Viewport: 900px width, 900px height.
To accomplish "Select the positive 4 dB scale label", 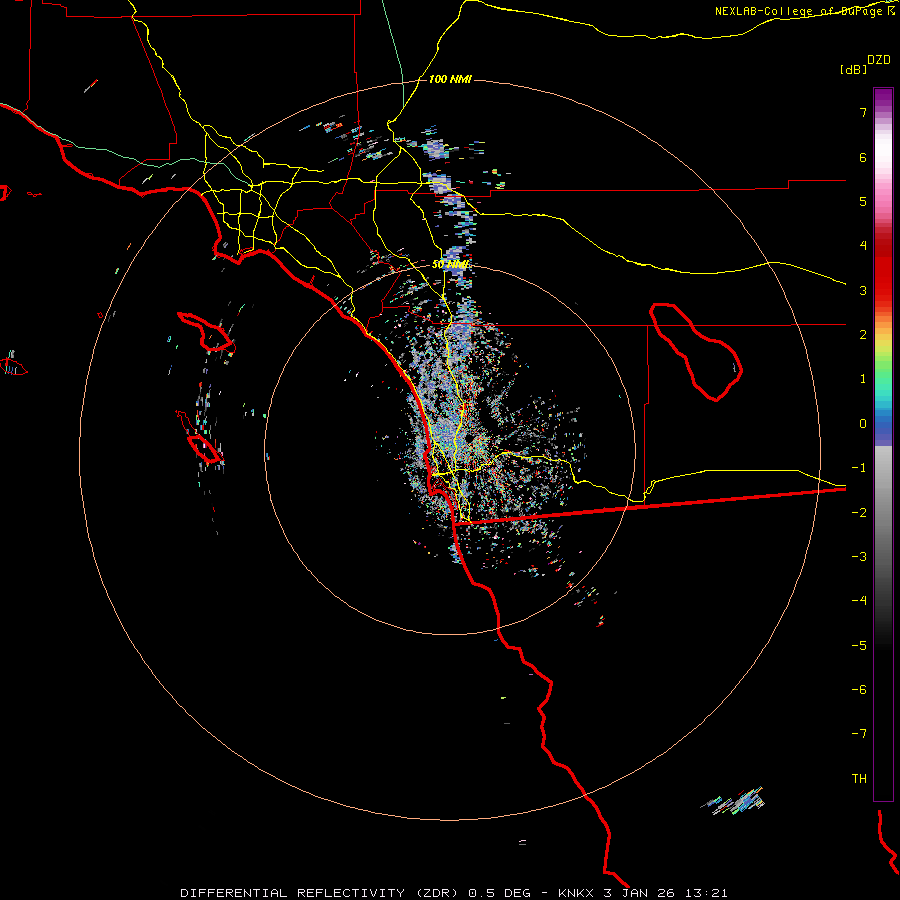I will coord(863,246).
